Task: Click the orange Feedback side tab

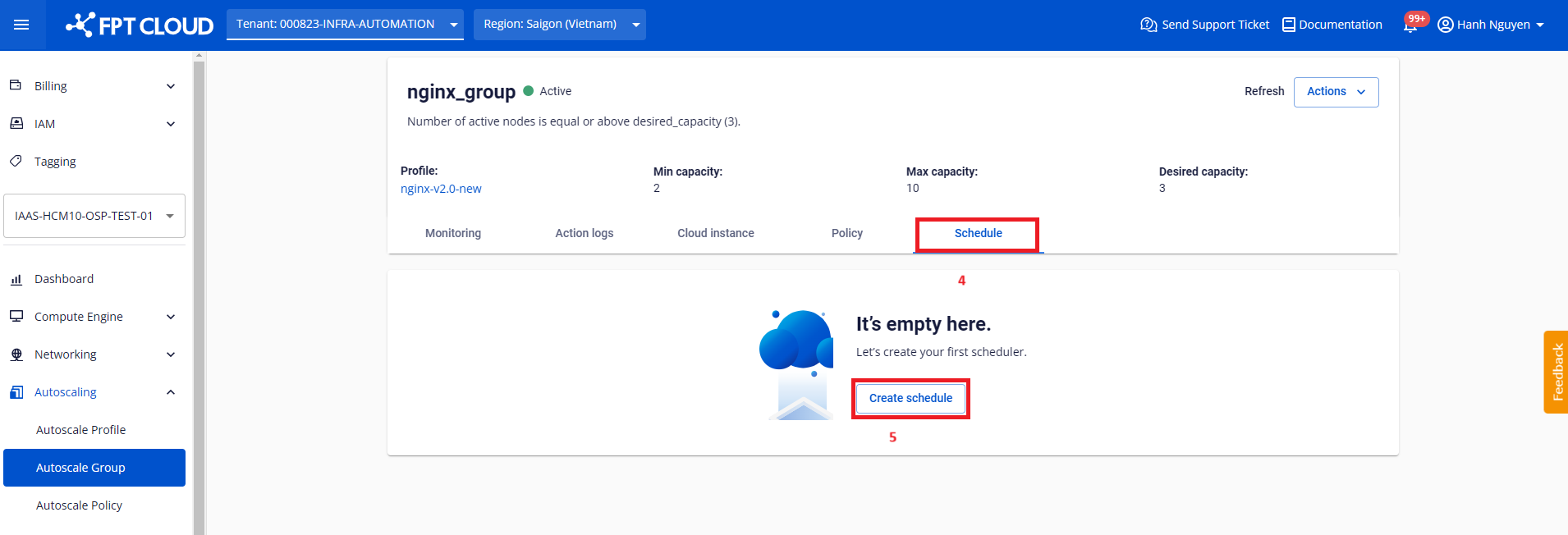Action: [x=1556, y=372]
